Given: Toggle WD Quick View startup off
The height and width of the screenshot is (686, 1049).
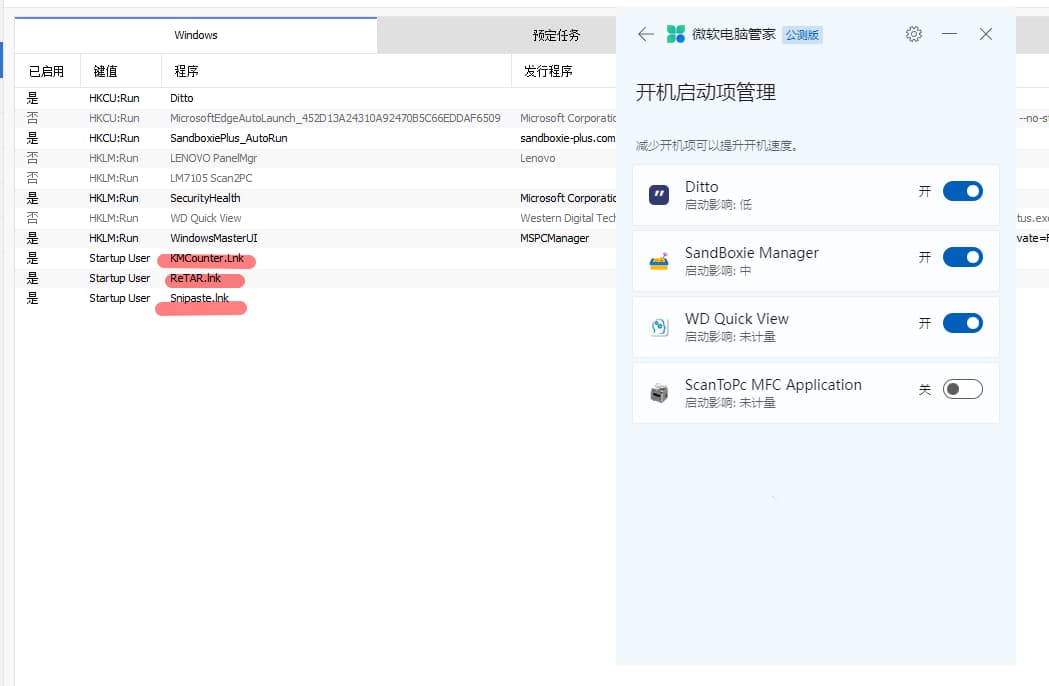Looking at the screenshot, I should pyautogui.click(x=962, y=323).
